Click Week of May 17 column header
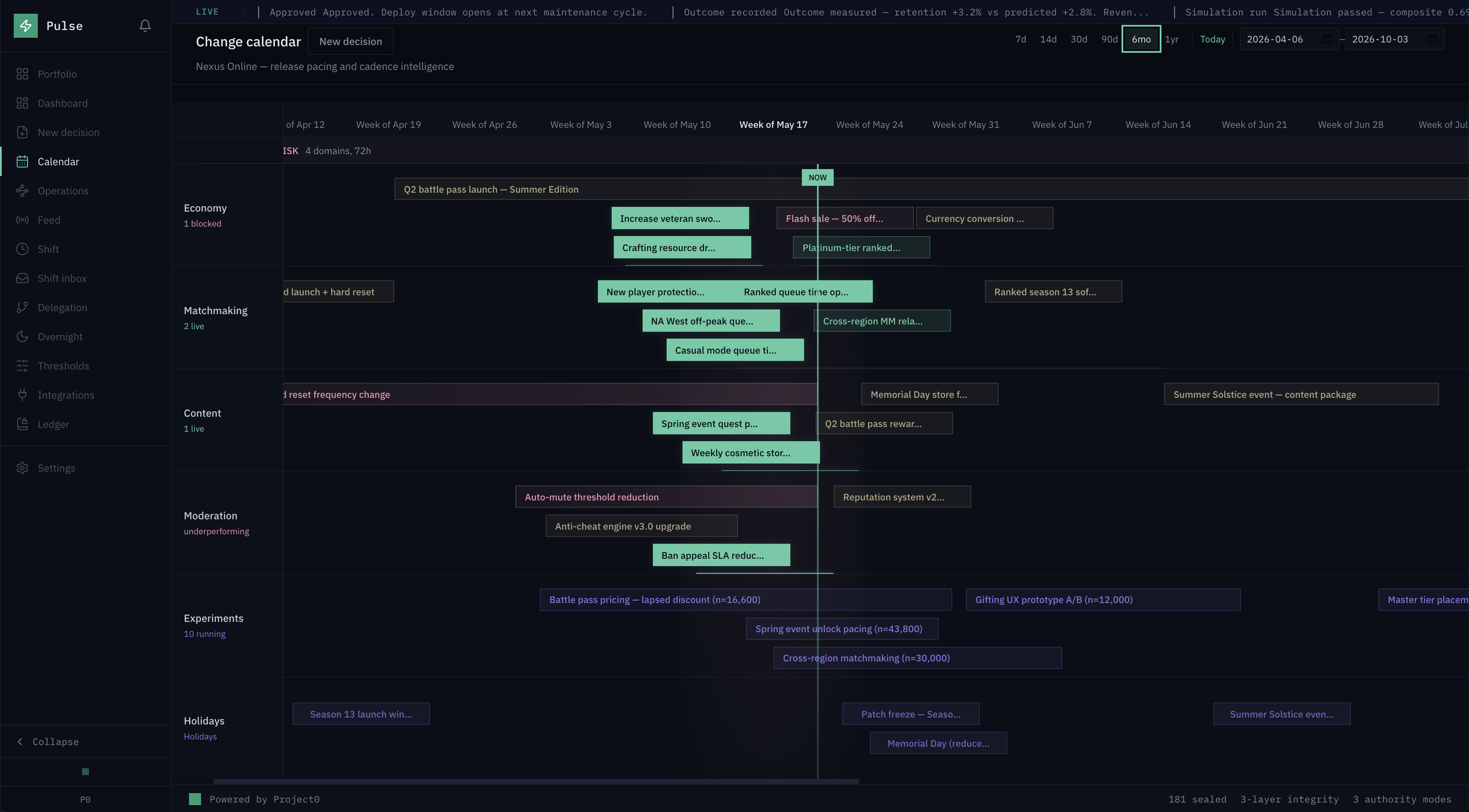 tap(773, 125)
